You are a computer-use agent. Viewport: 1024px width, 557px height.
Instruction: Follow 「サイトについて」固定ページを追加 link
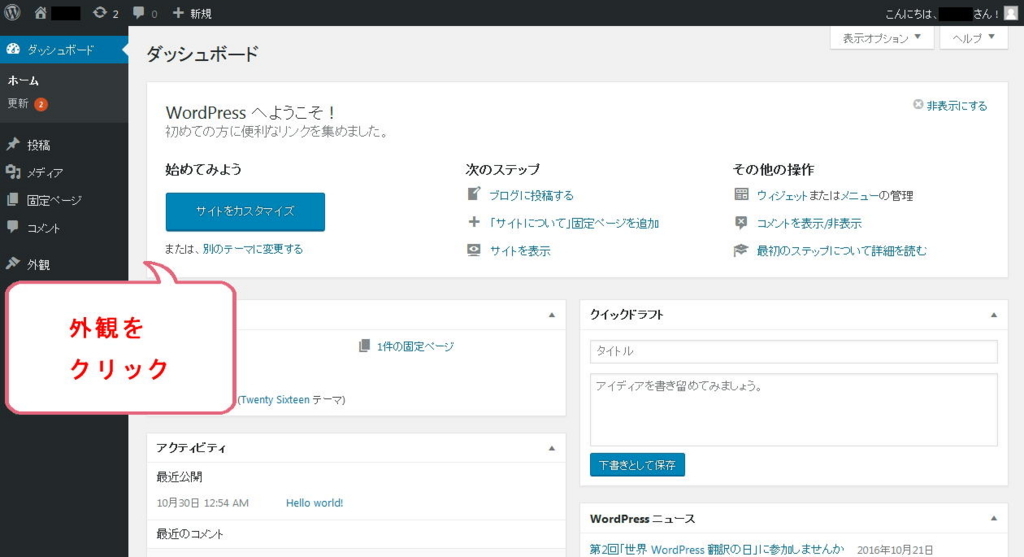[574, 223]
